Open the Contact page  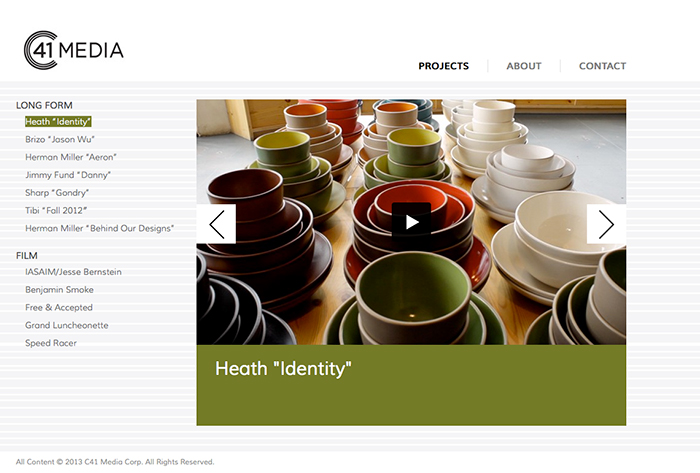(x=602, y=66)
